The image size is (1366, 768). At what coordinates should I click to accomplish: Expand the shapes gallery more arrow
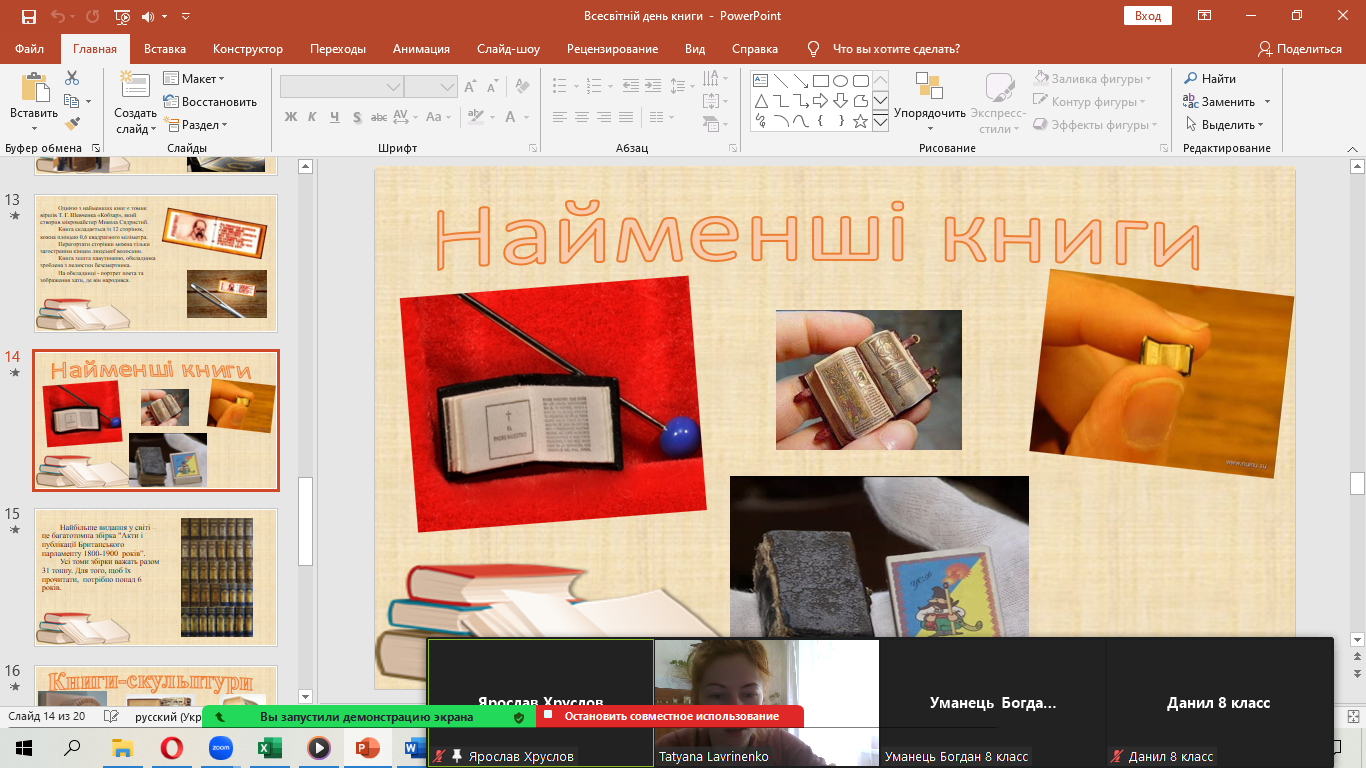click(880, 122)
